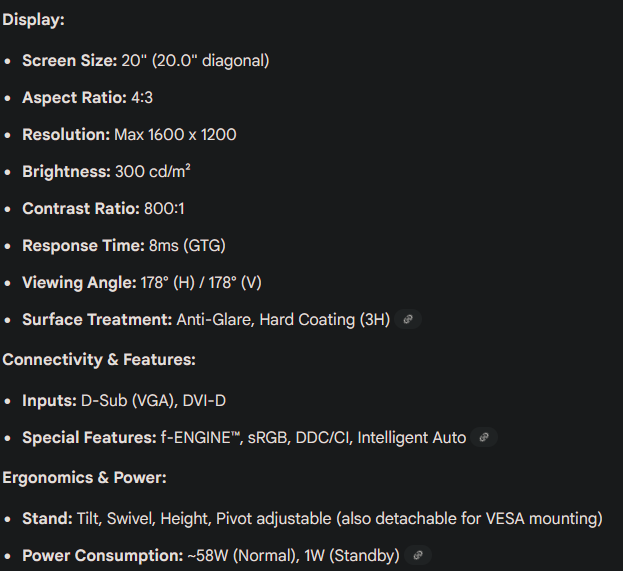Click the Surface Treatment label
Image resolution: width=623 pixels, height=571 pixels.
(x=97, y=320)
